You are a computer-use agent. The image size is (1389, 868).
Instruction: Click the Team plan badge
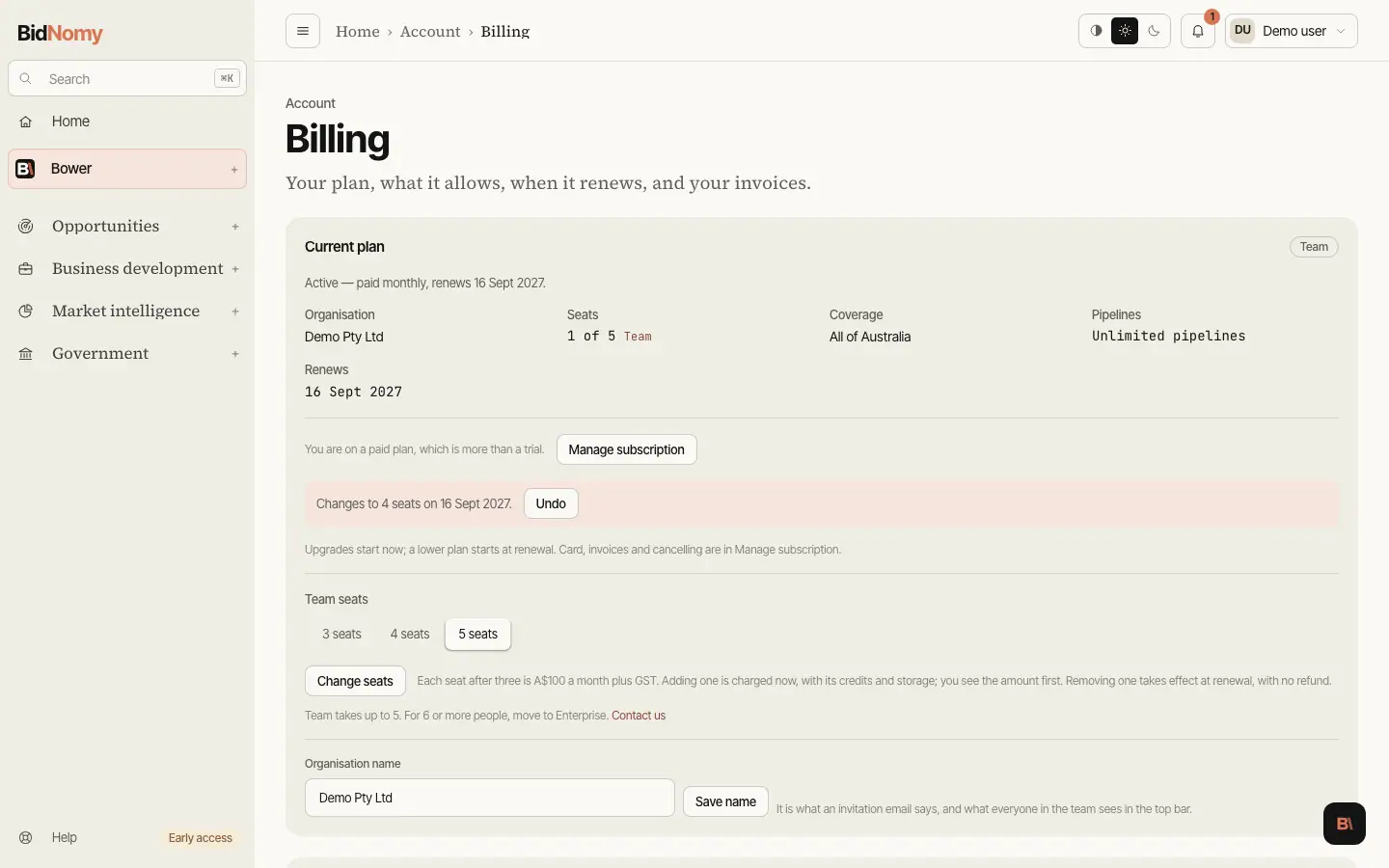(x=1314, y=247)
